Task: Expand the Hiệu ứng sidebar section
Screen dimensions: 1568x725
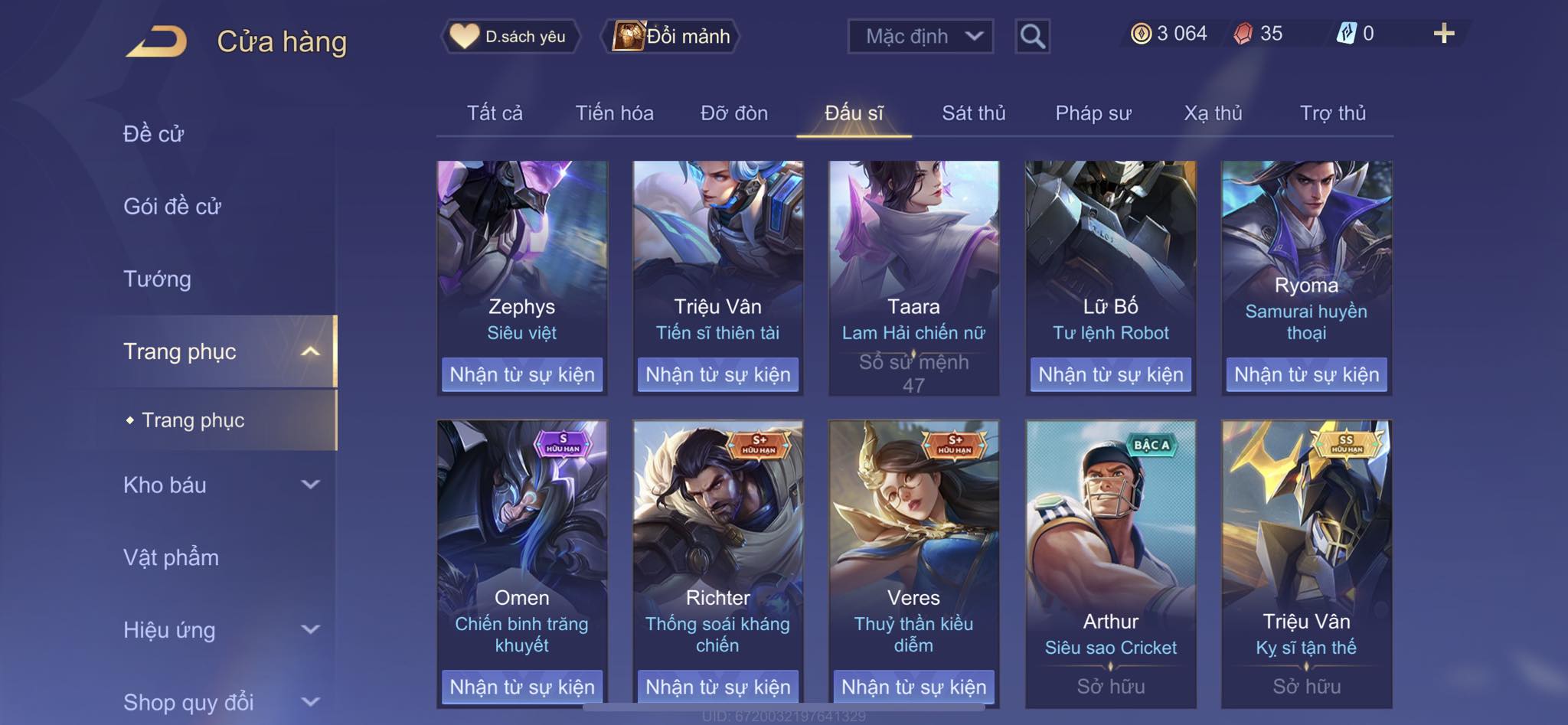Action: (x=310, y=630)
